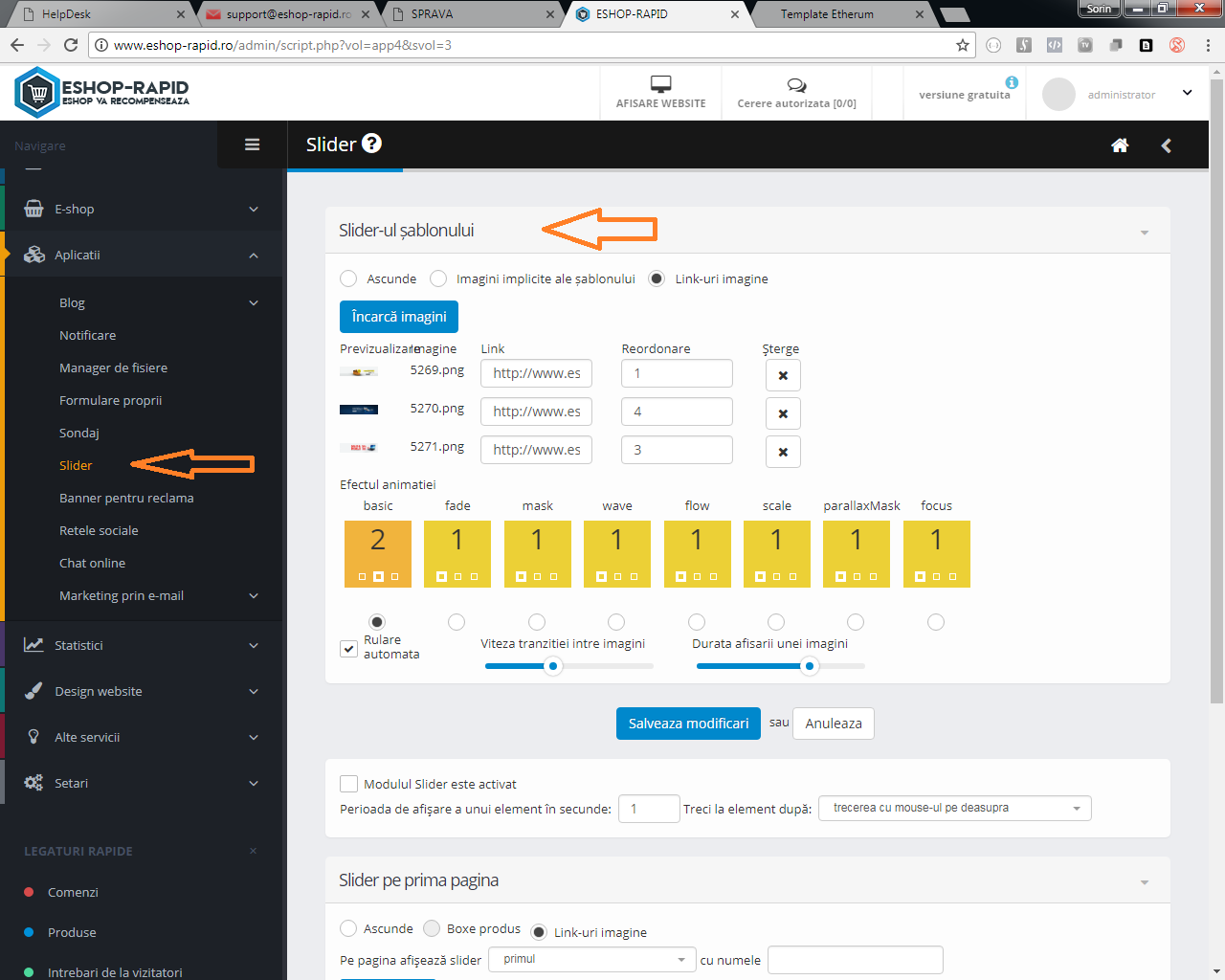Screen dimensions: 1225x980
Task: Open the Chrome three-dot menu
Action: (1208, 45)
